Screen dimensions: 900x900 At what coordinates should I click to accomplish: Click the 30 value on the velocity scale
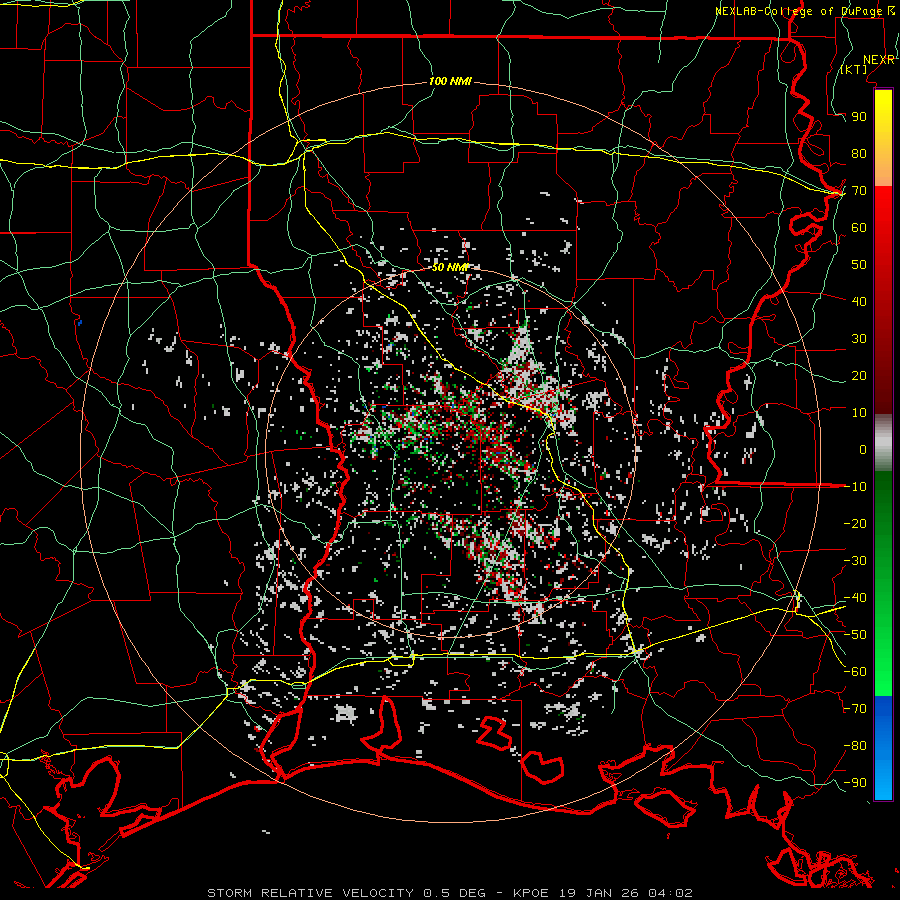tap(859, 339)
